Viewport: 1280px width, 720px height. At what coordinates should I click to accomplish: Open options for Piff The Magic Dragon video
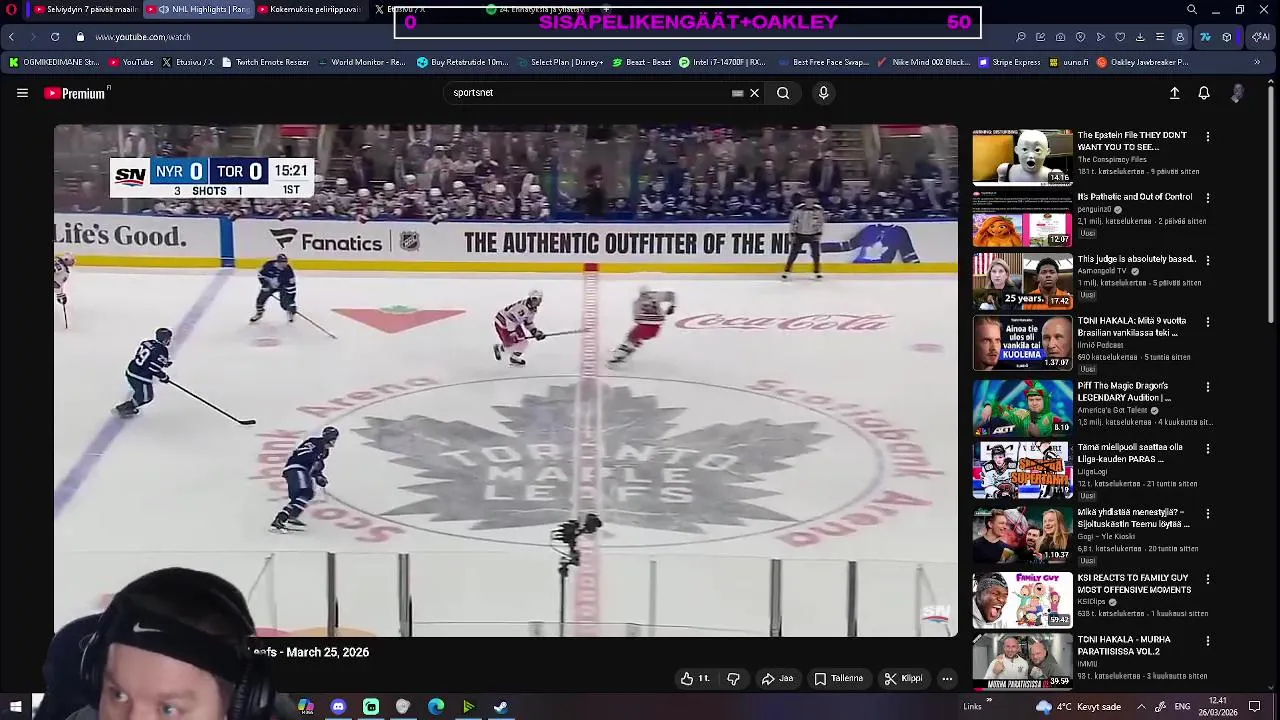click(x=1207, y=387)
